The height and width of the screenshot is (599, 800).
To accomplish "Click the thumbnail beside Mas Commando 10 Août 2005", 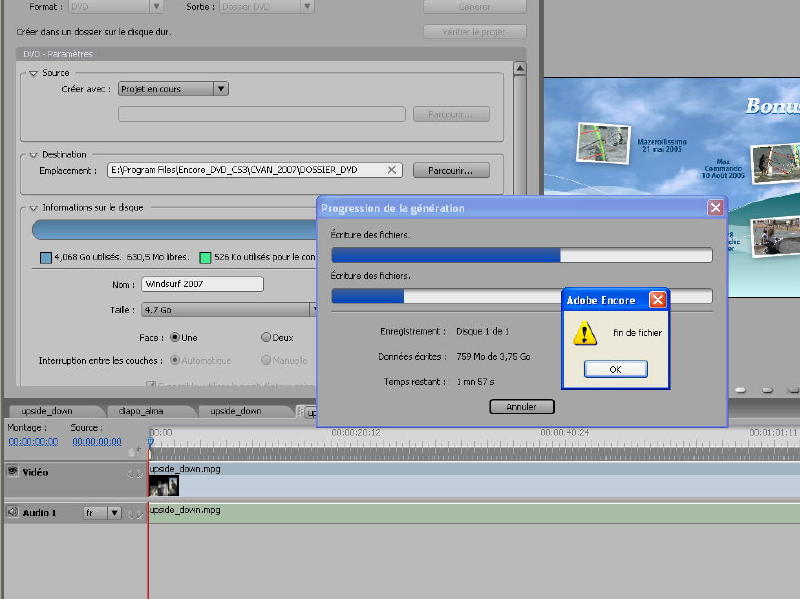I will click(x=776, y=163).
